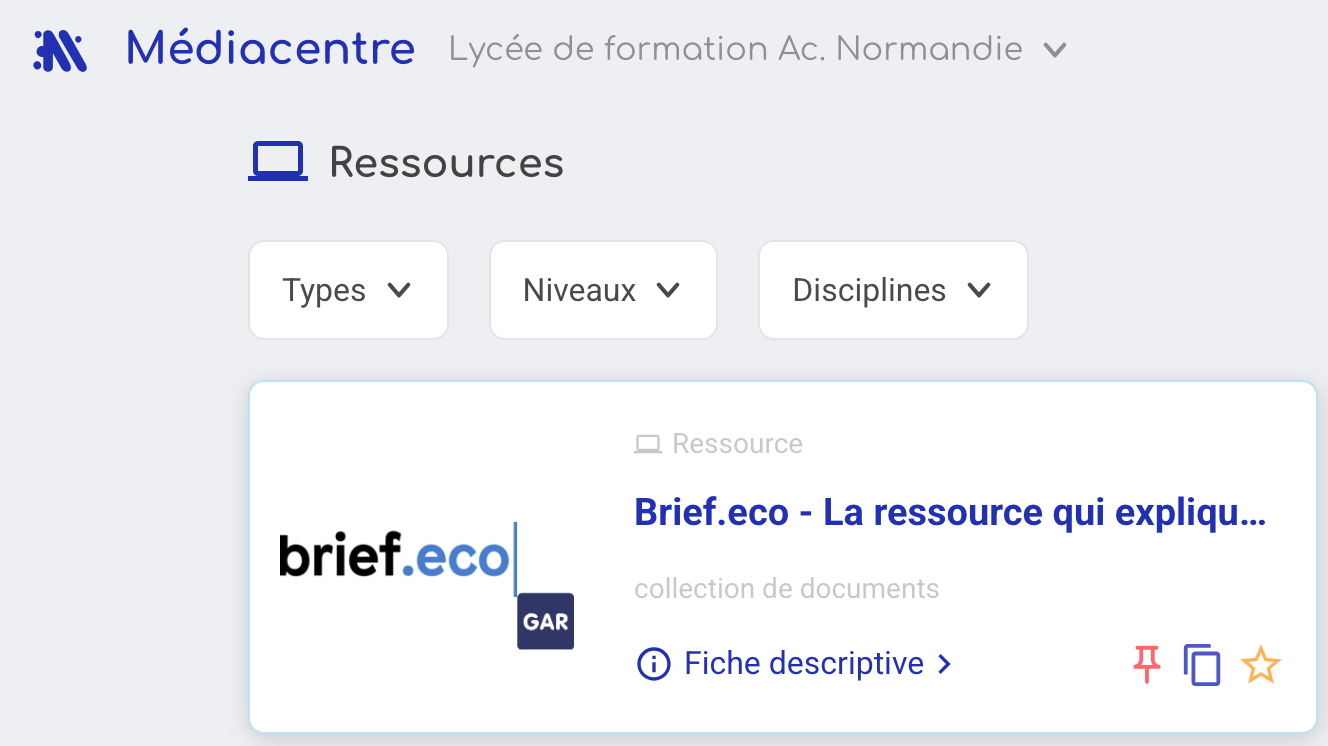Click the small laptop icon above the resource title
The image size is (1328, 746).
[x=648, y=444]
